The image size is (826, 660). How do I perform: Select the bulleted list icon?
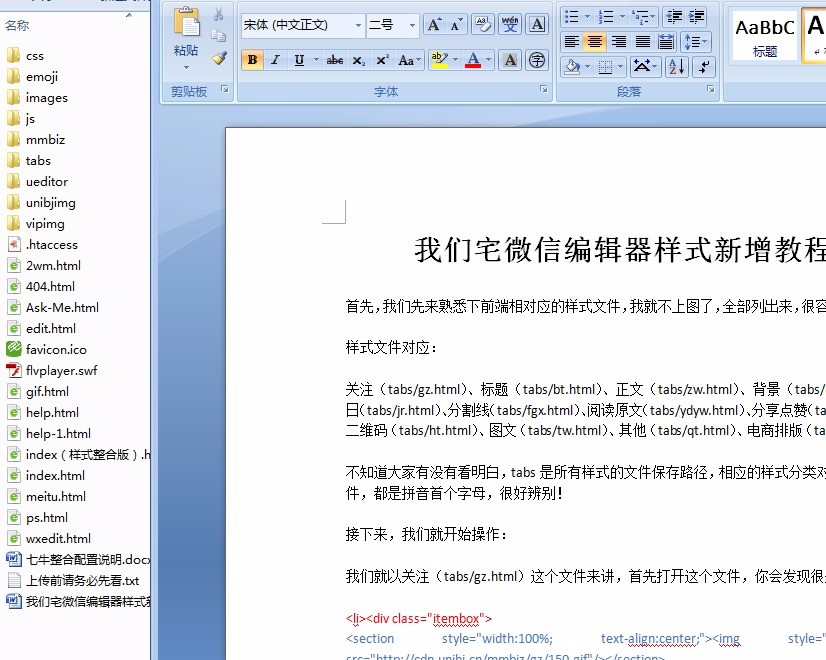pyautogui.click(x=573, y=15)
